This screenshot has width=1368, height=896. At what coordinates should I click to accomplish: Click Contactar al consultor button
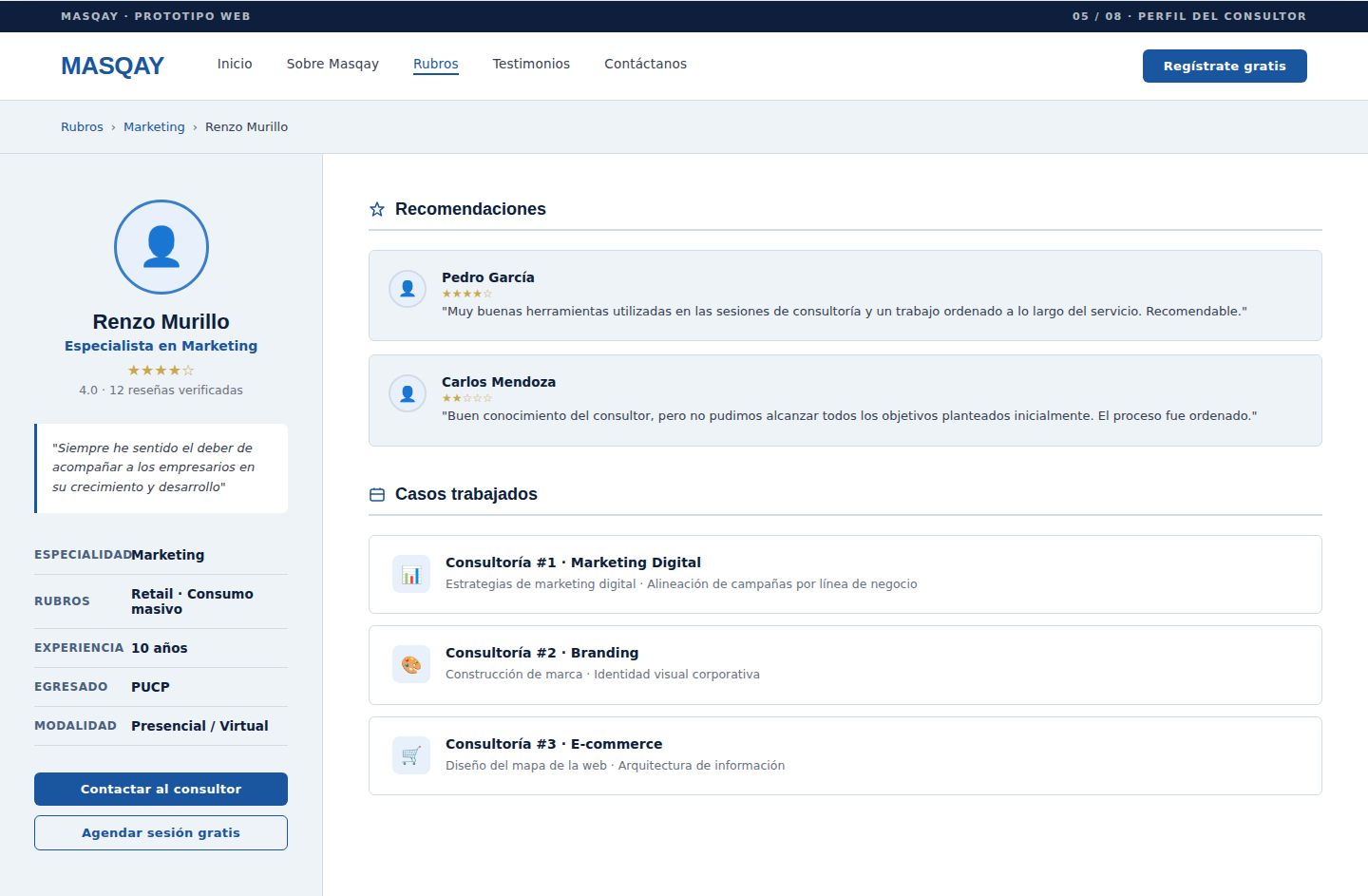pos(161,789)
